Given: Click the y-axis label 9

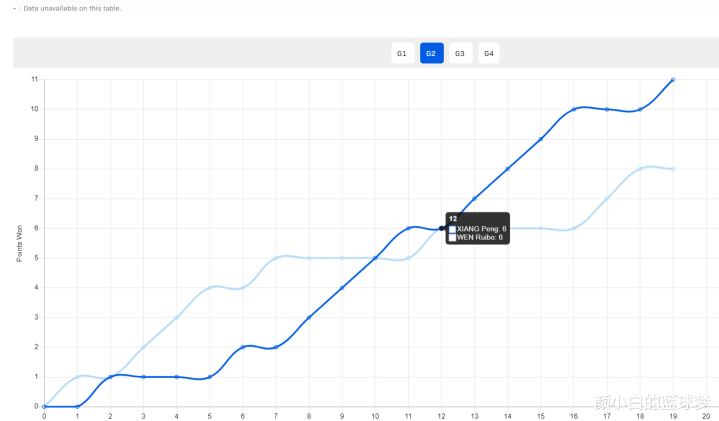Looking at the screenshot, I should pos(36,139).
